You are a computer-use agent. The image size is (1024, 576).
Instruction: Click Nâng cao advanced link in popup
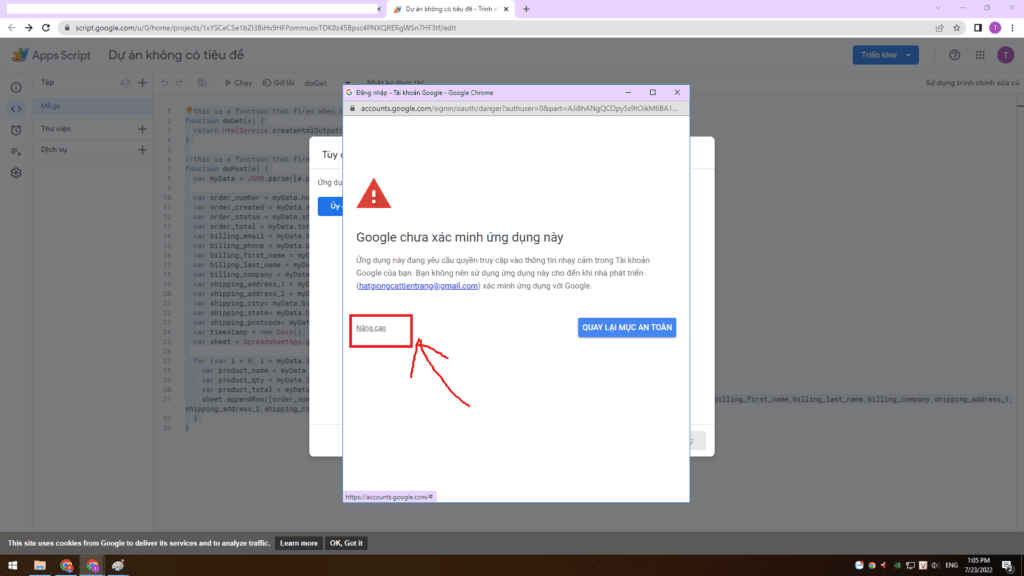coord(371,328)
